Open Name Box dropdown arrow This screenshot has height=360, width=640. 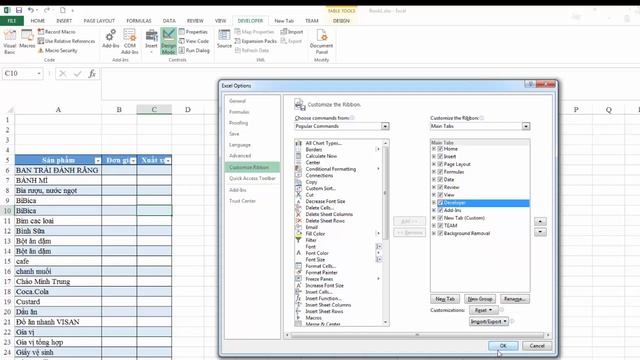39,74
